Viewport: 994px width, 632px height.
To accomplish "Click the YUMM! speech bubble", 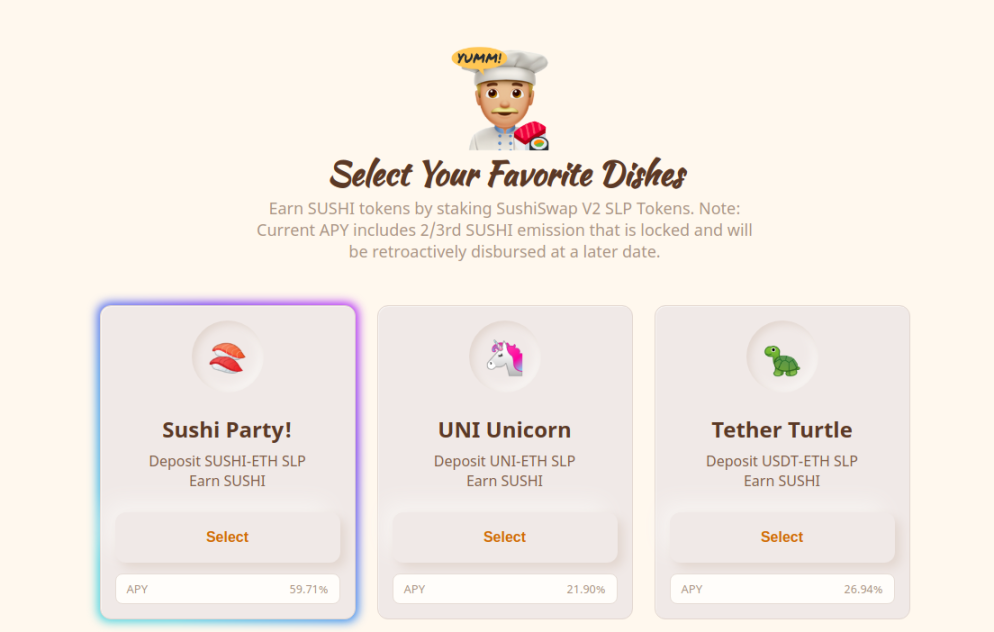I will pos(479,58).
